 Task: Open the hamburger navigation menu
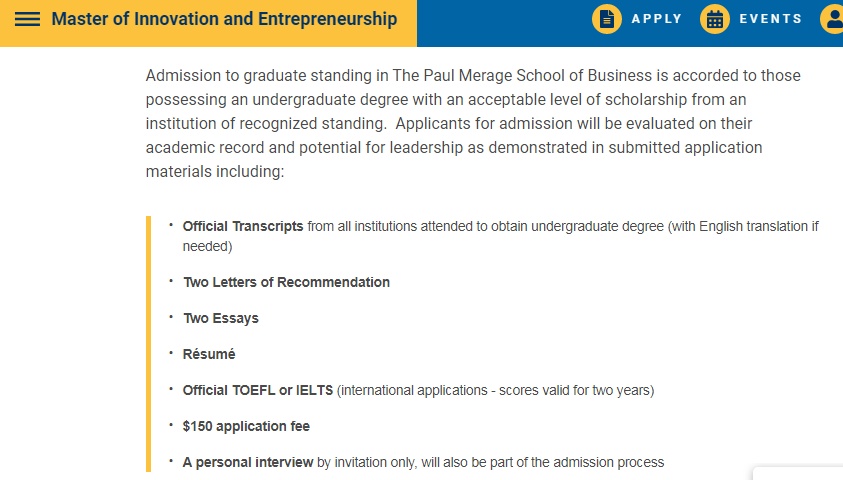[x=28, y=20]
